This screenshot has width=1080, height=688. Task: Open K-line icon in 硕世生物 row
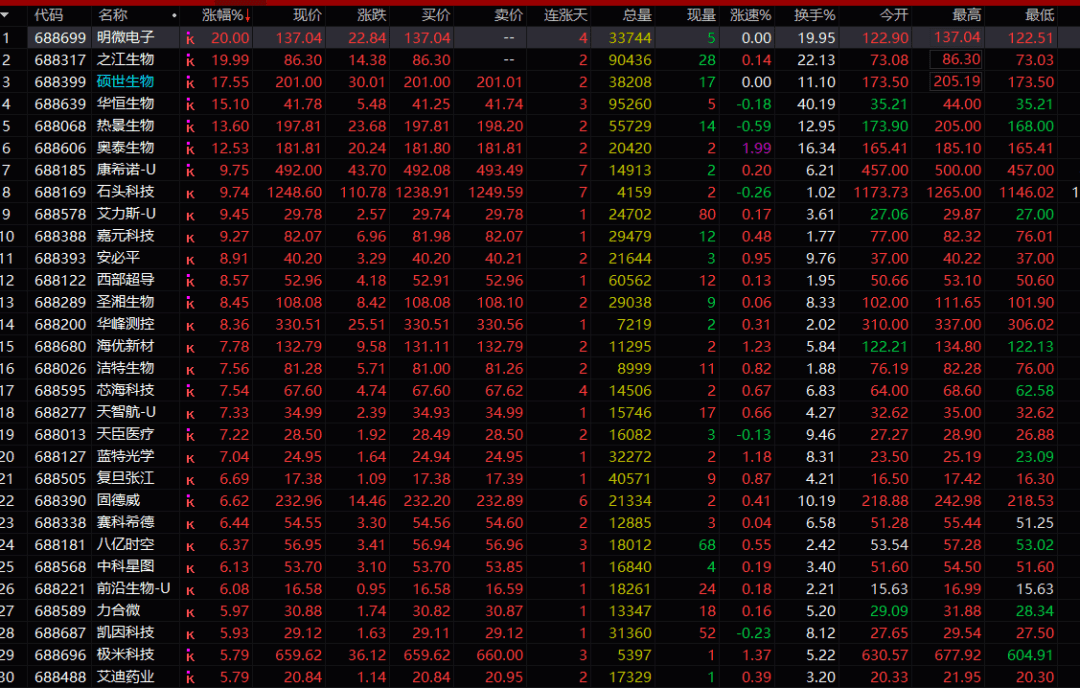(189, 83)
